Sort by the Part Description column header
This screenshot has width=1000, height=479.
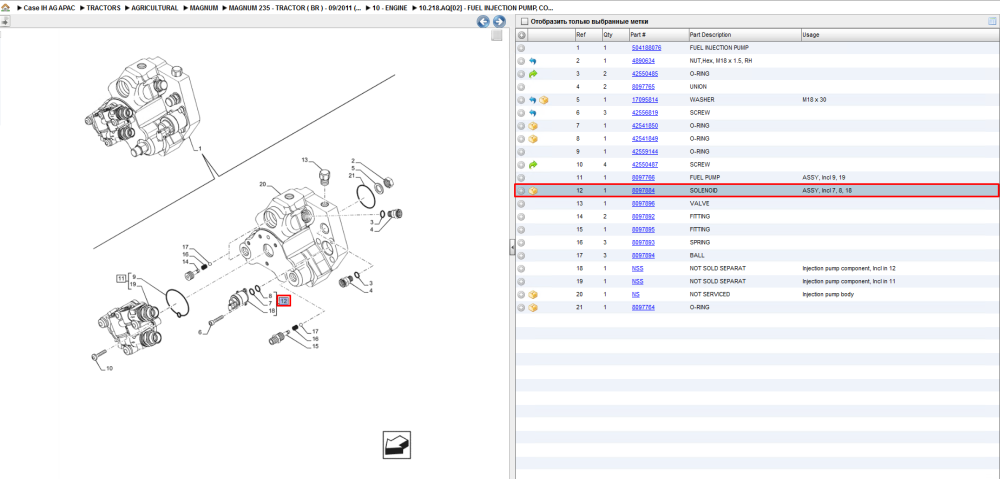point(710,34)
